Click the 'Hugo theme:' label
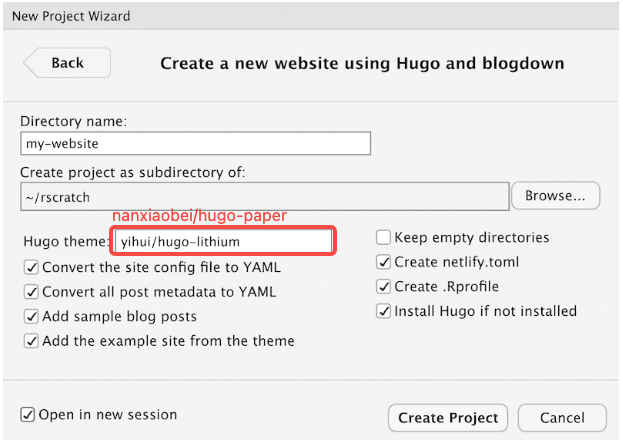623x443 pixels. (x=66, y=242)
